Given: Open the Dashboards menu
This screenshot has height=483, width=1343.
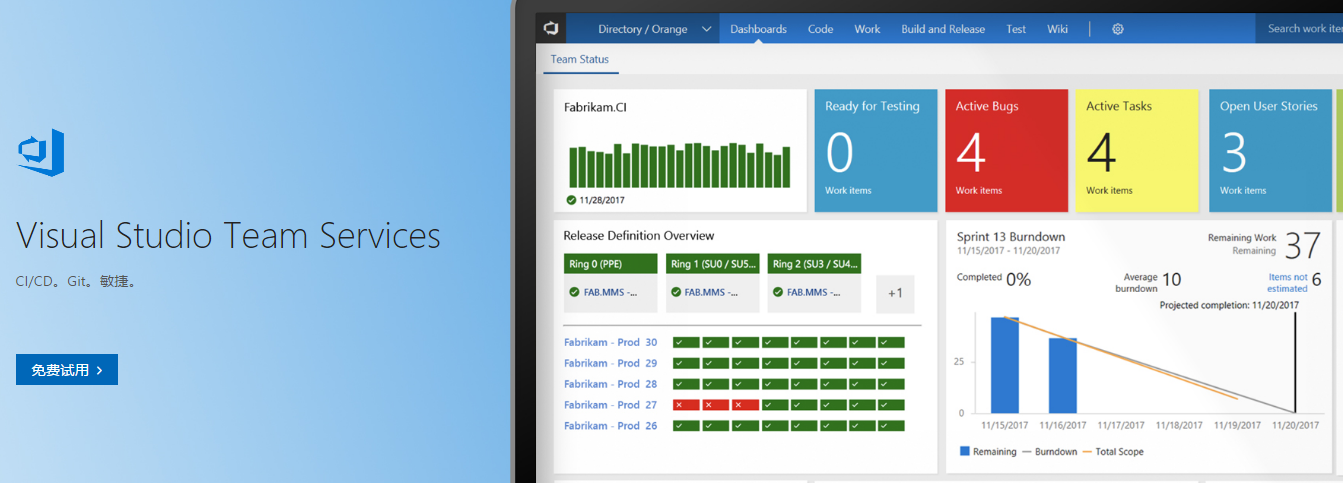Looking at the screenshot, I should 758,29.
